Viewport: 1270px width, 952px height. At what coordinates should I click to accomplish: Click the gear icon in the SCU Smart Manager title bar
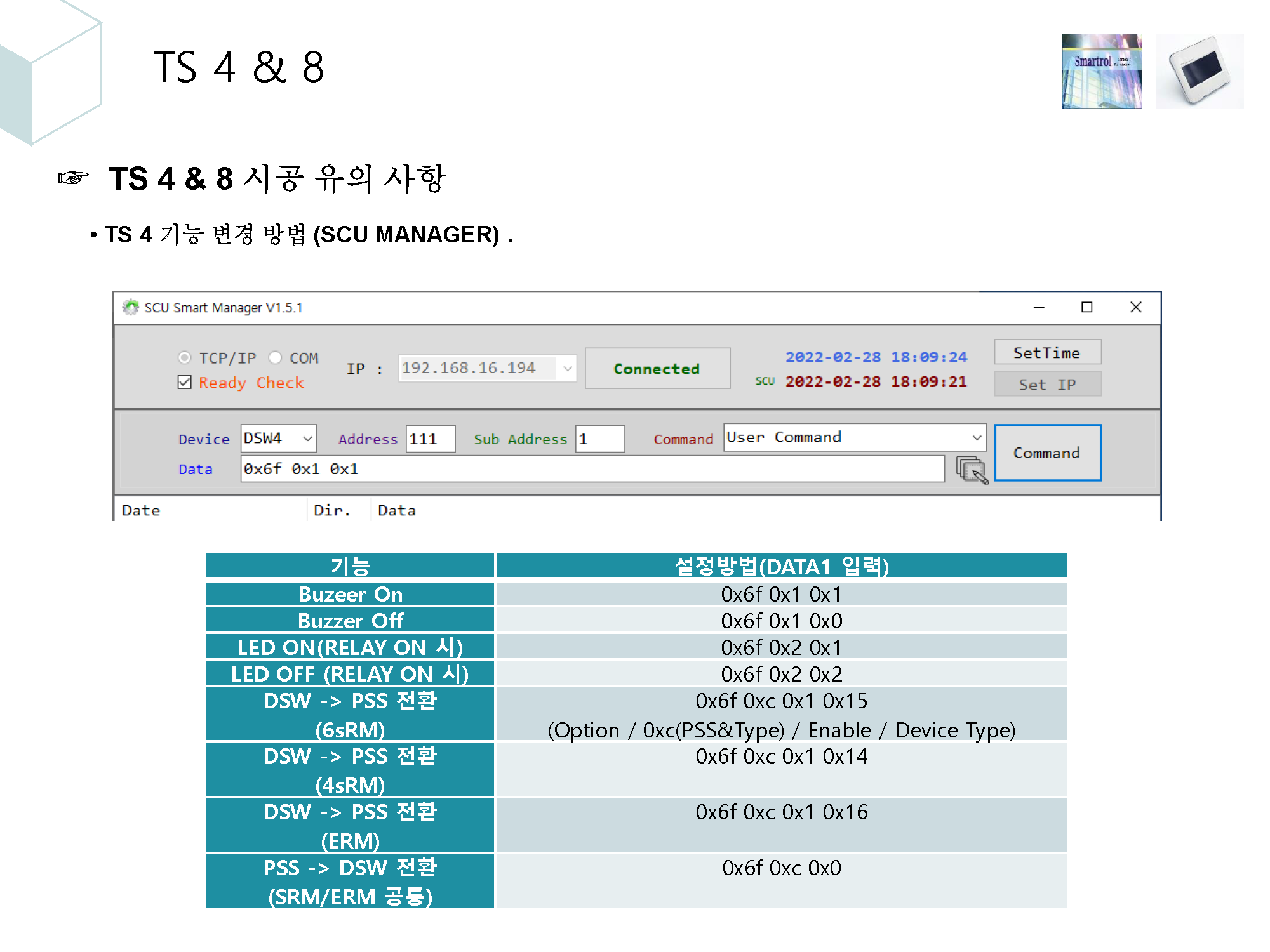[131, 308]
